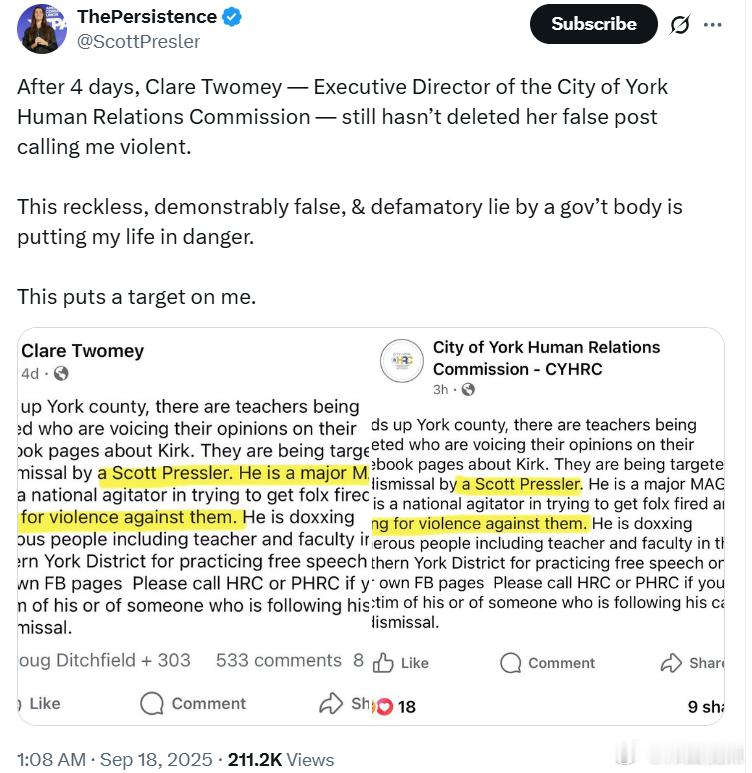Click the ThePersistence display name
Viewport: 752px width, 773px height.
[x=147, y=17]
